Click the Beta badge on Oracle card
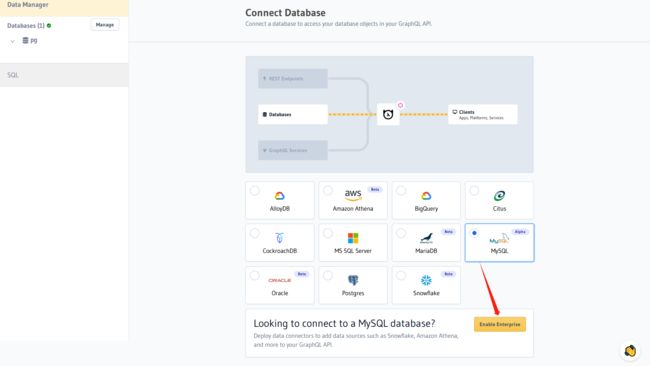This screenshot has height=366, width=650. click(302, 274)
